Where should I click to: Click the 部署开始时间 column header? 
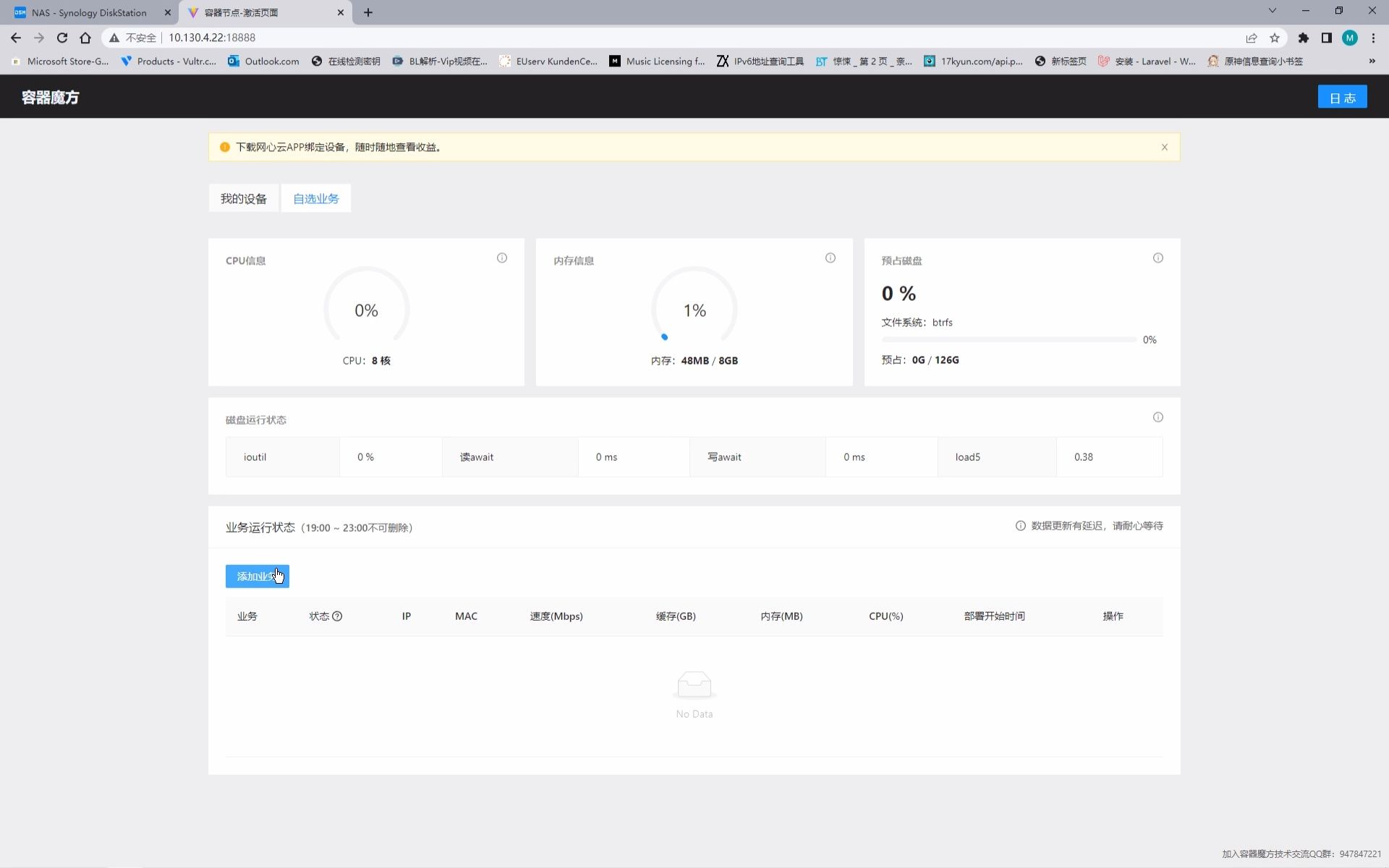pos(995,616)
